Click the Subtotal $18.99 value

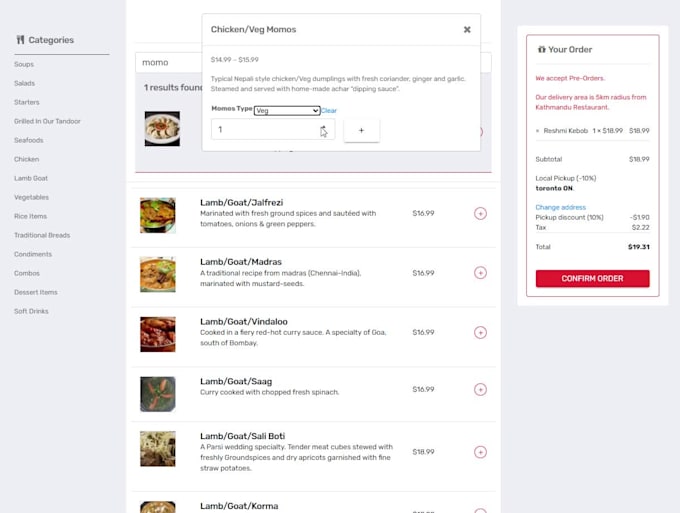coord(639,159)
